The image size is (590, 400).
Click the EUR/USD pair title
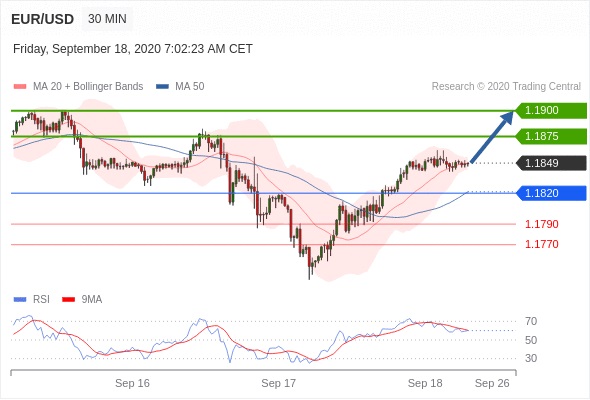(42, 19)
